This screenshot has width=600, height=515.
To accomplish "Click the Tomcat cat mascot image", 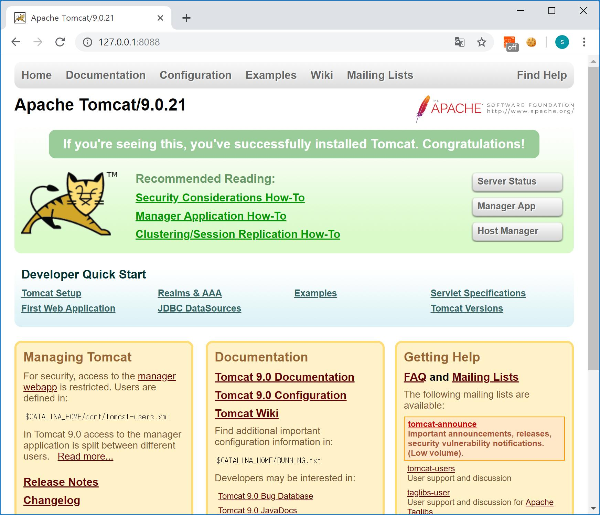I will tap(69, 203).
